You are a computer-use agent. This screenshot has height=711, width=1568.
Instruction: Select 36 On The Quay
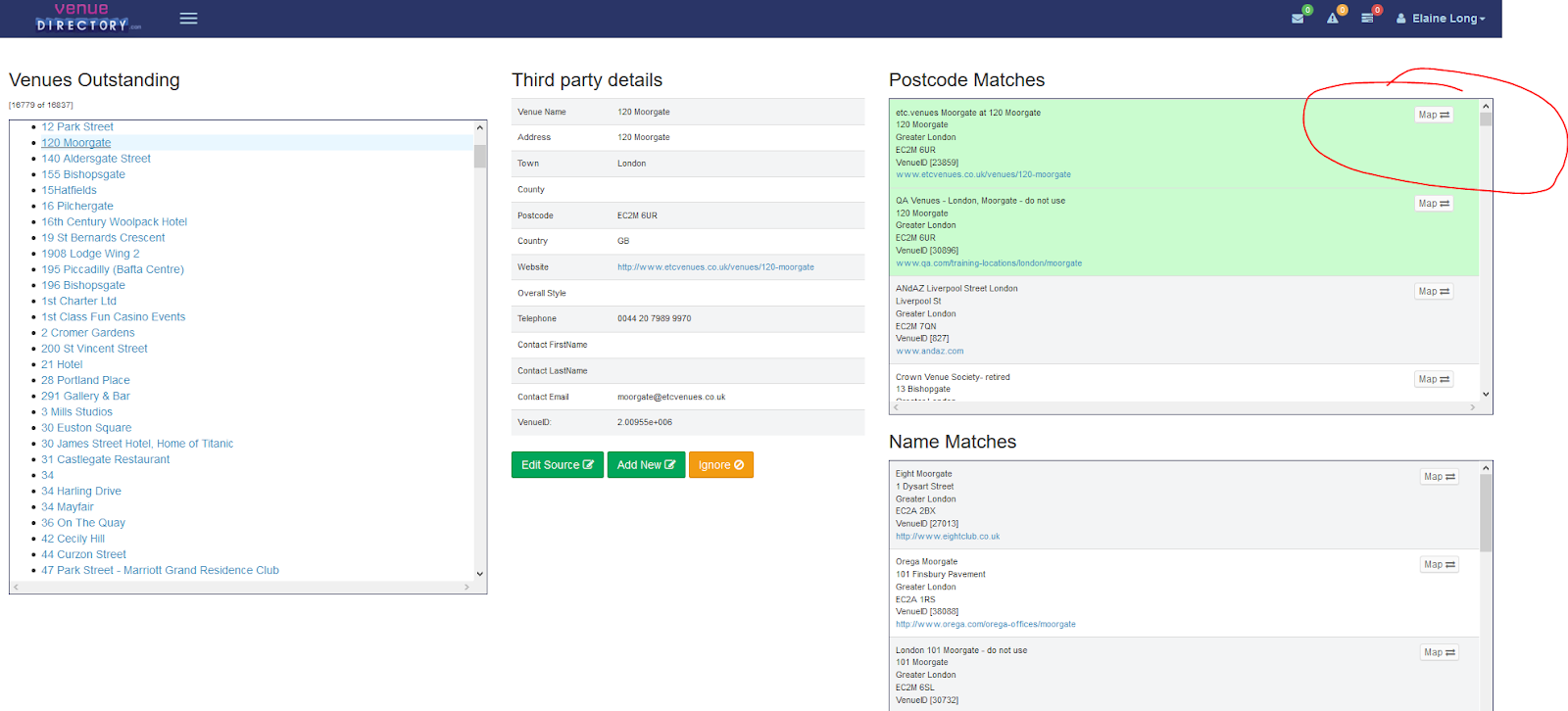click(x=83, y=523)
